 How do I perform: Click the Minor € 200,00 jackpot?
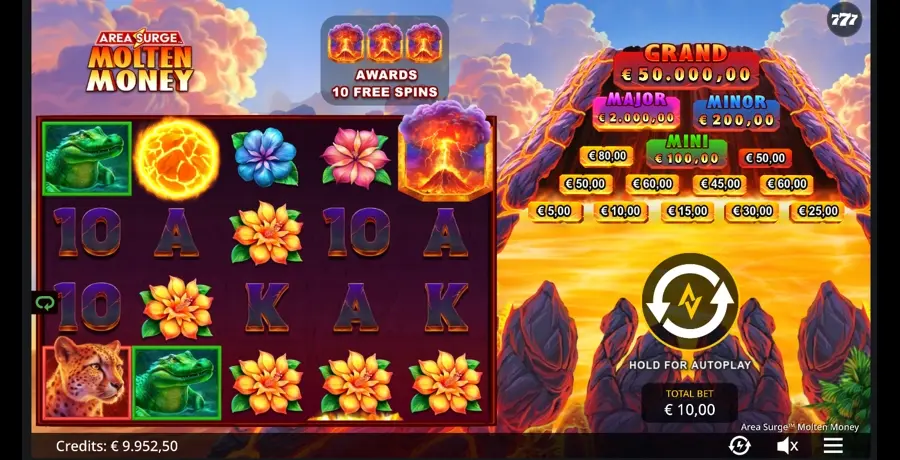coord(736,113)
